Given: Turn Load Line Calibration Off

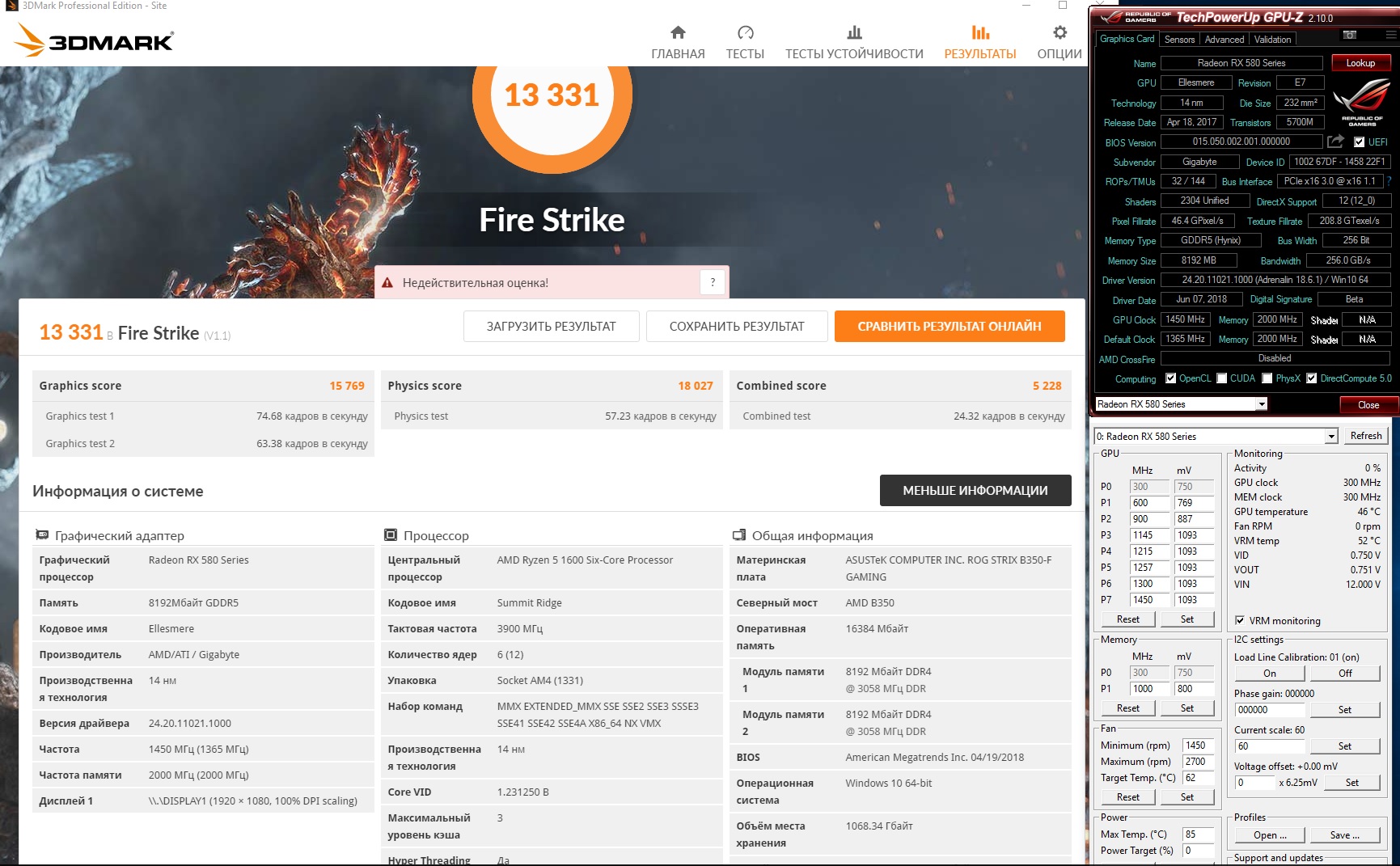Looking at the screenshot, I should pyautogui.click(x=1345, y=674).
